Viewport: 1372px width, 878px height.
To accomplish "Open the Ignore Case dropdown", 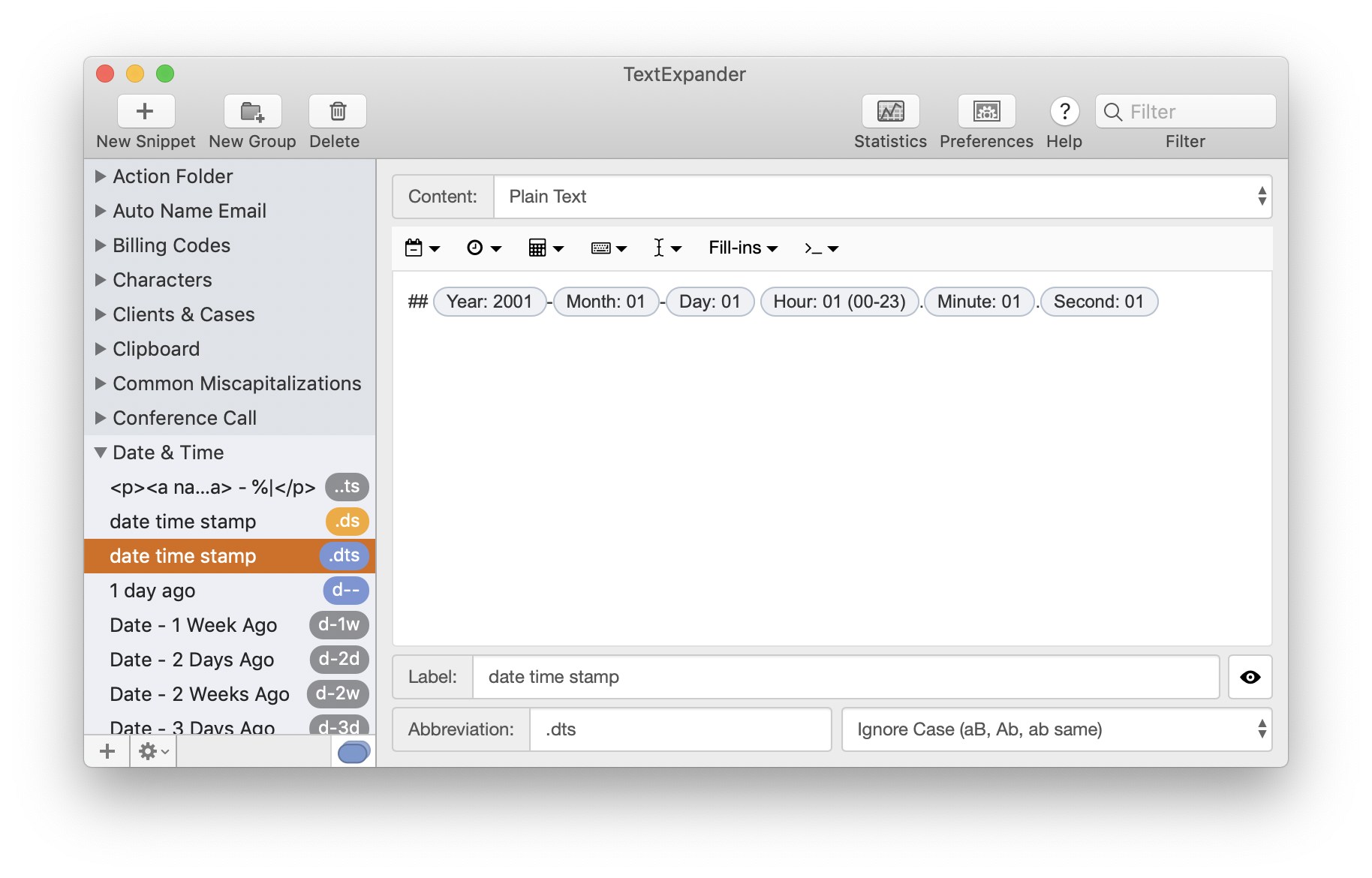I will pos(1057,729).
